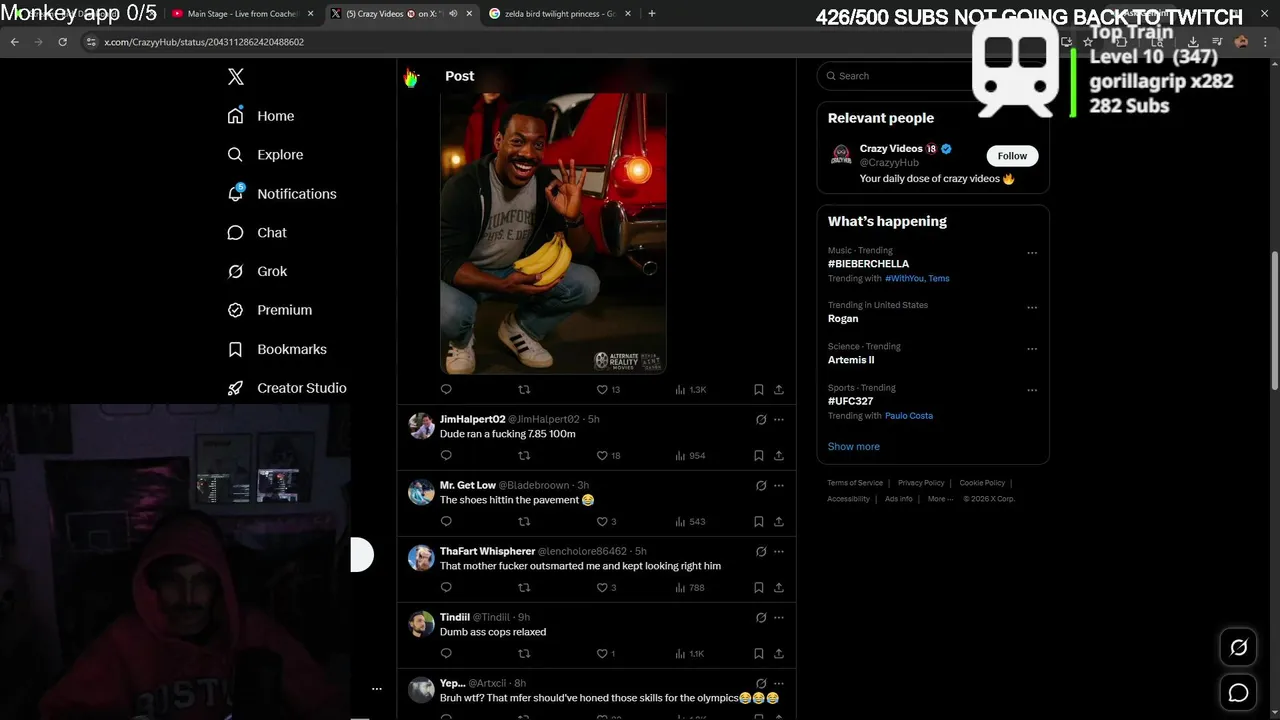The image size is (1280, 720).
Task: Open more options on Mr. Get Low's reply
Action: [x=779, y=486]
